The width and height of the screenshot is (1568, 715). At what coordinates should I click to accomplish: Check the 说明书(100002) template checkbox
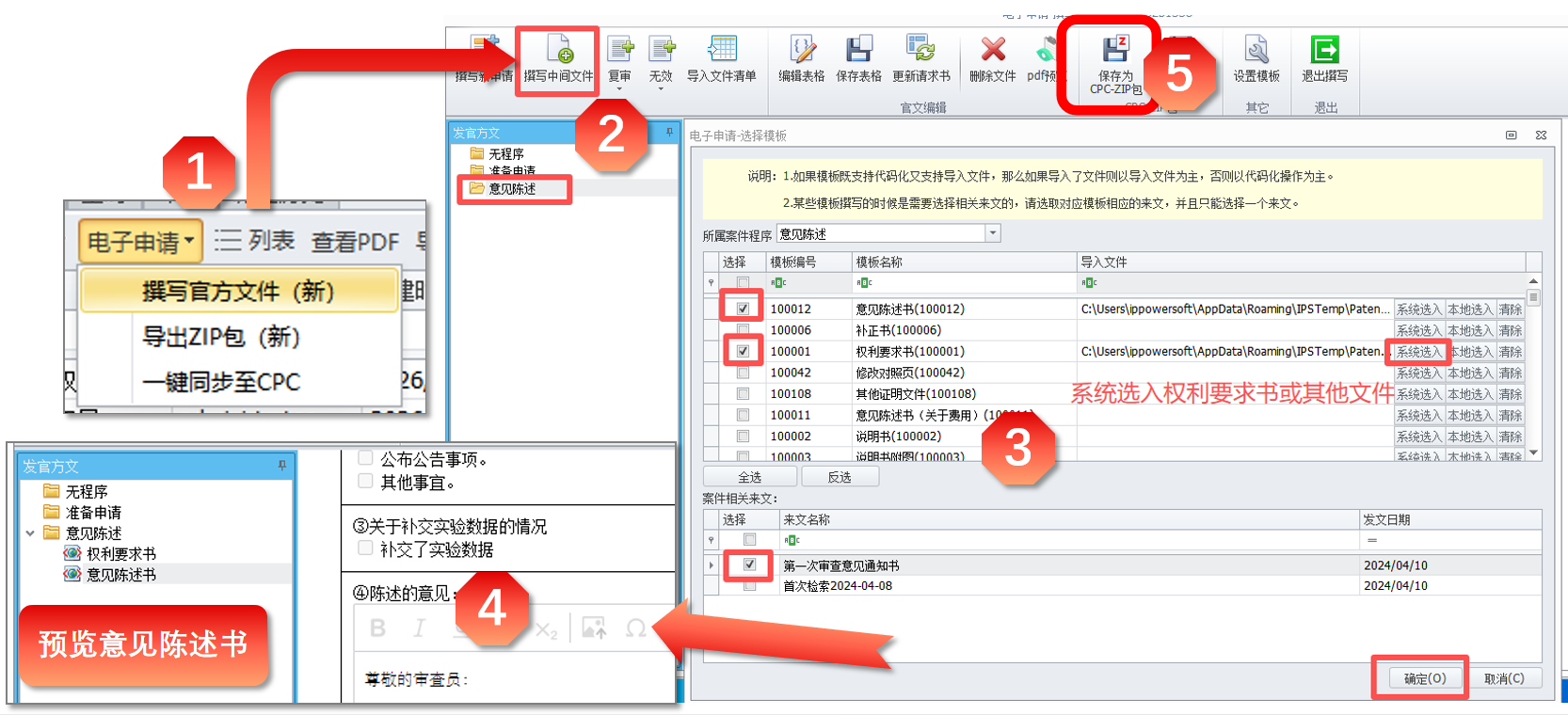(x=744, y=437)
